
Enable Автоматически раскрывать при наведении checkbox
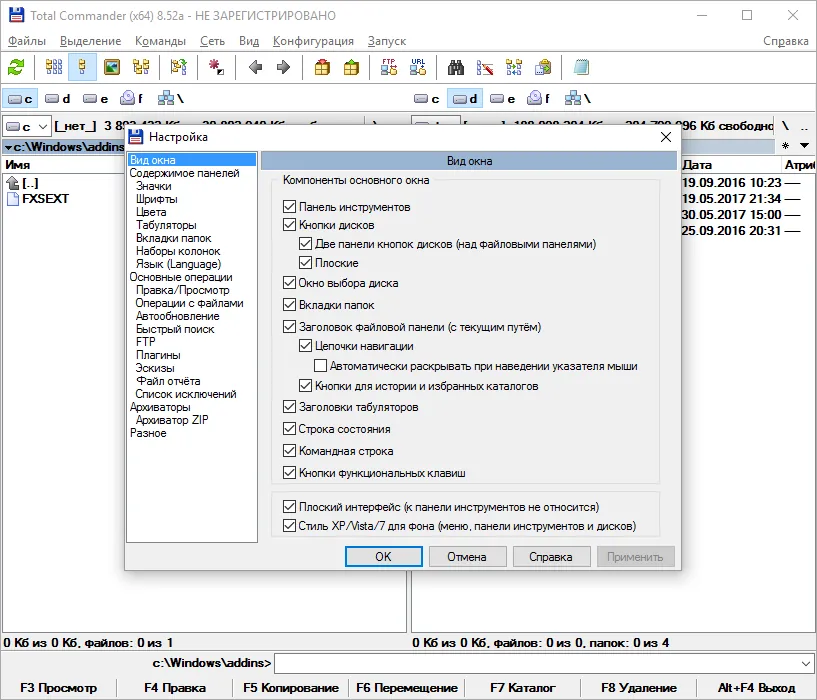coord(320,366)
